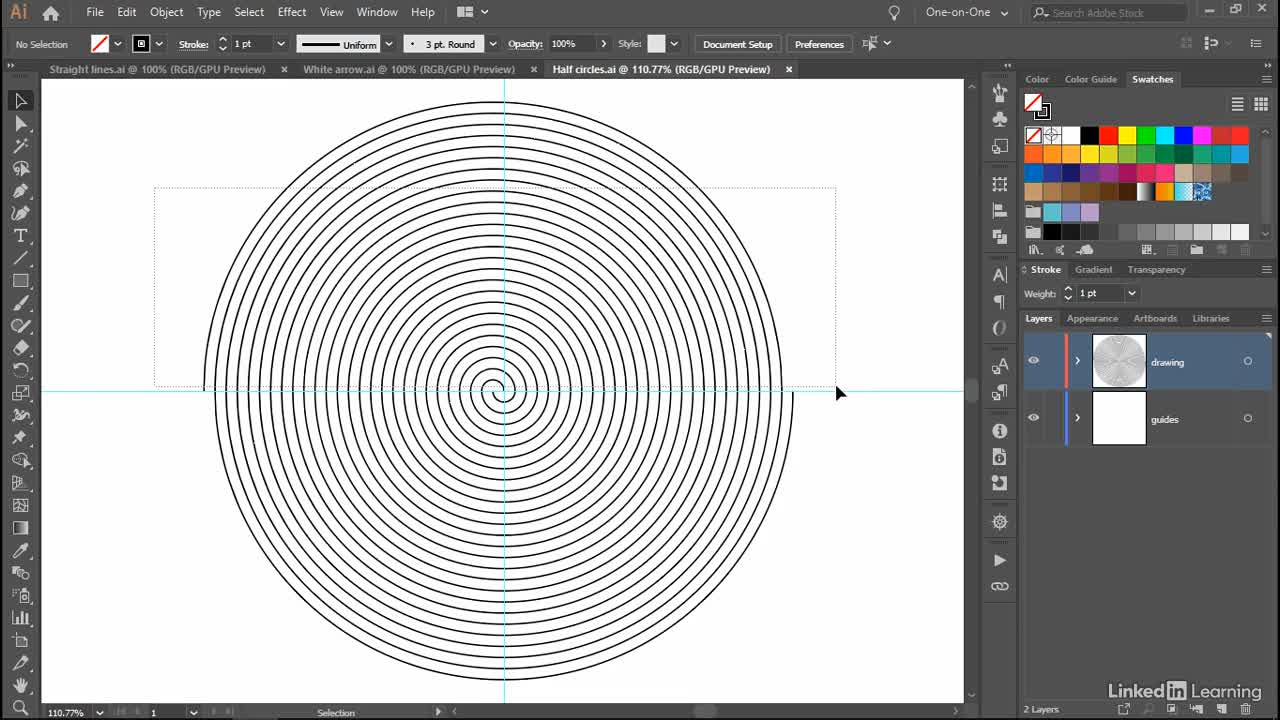Toggle visibility of guides layer
This screenshot has height=720, width=1280.
1033,418
